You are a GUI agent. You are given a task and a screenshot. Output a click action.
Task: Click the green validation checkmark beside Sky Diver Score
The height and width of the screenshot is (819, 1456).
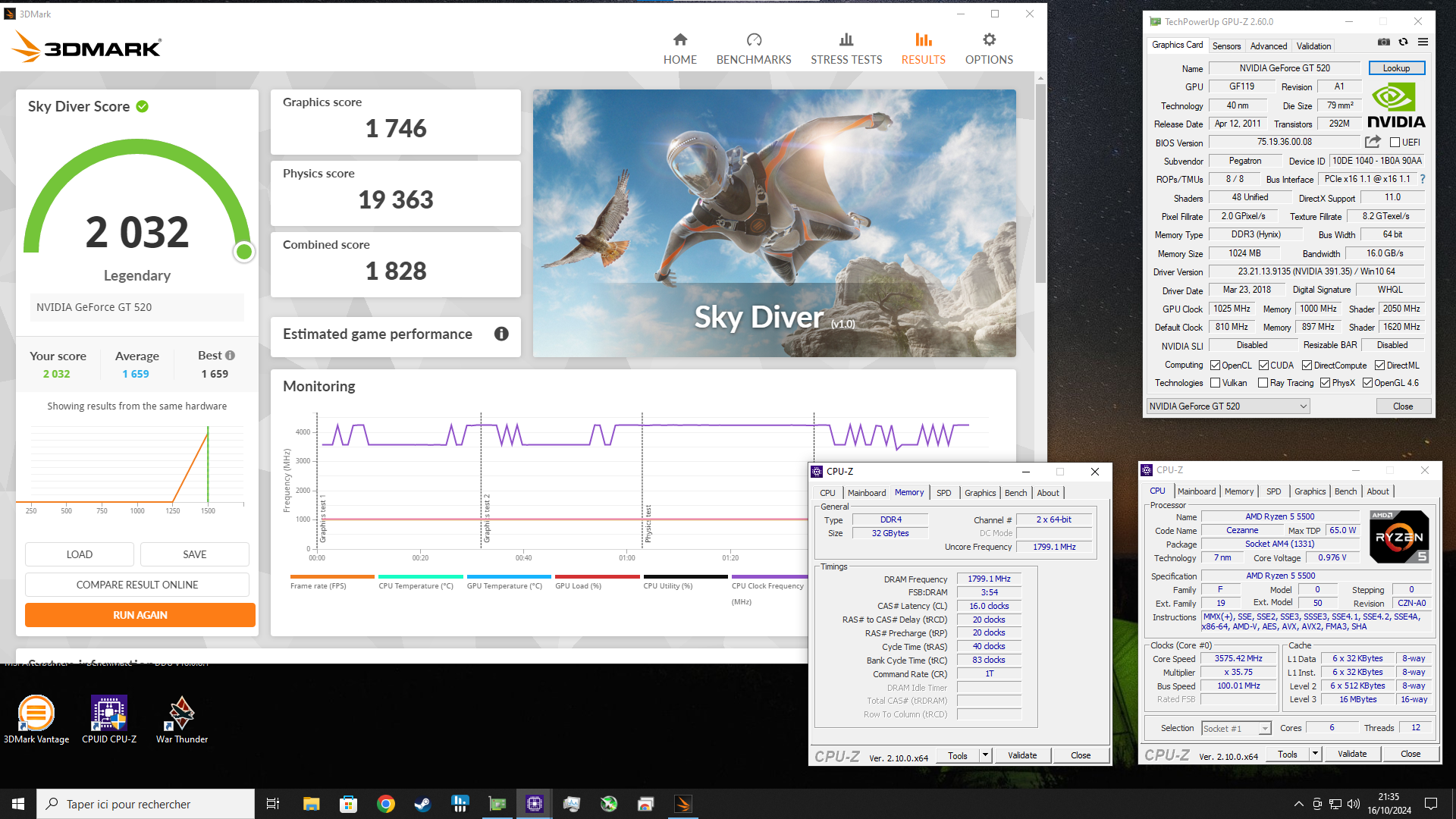pos(143,107)
